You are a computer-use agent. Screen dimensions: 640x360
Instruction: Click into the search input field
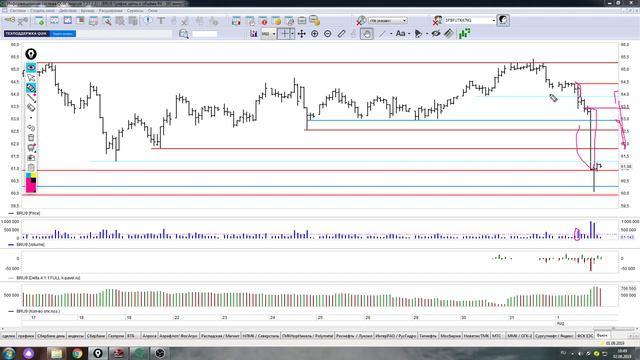coord(204,34)
